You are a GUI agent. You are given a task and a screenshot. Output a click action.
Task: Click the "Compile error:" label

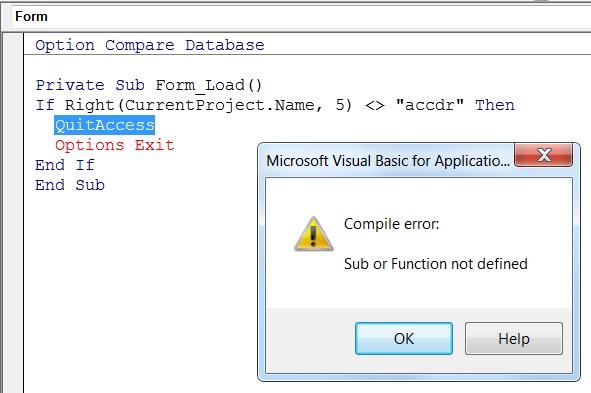tap(391, 224)
